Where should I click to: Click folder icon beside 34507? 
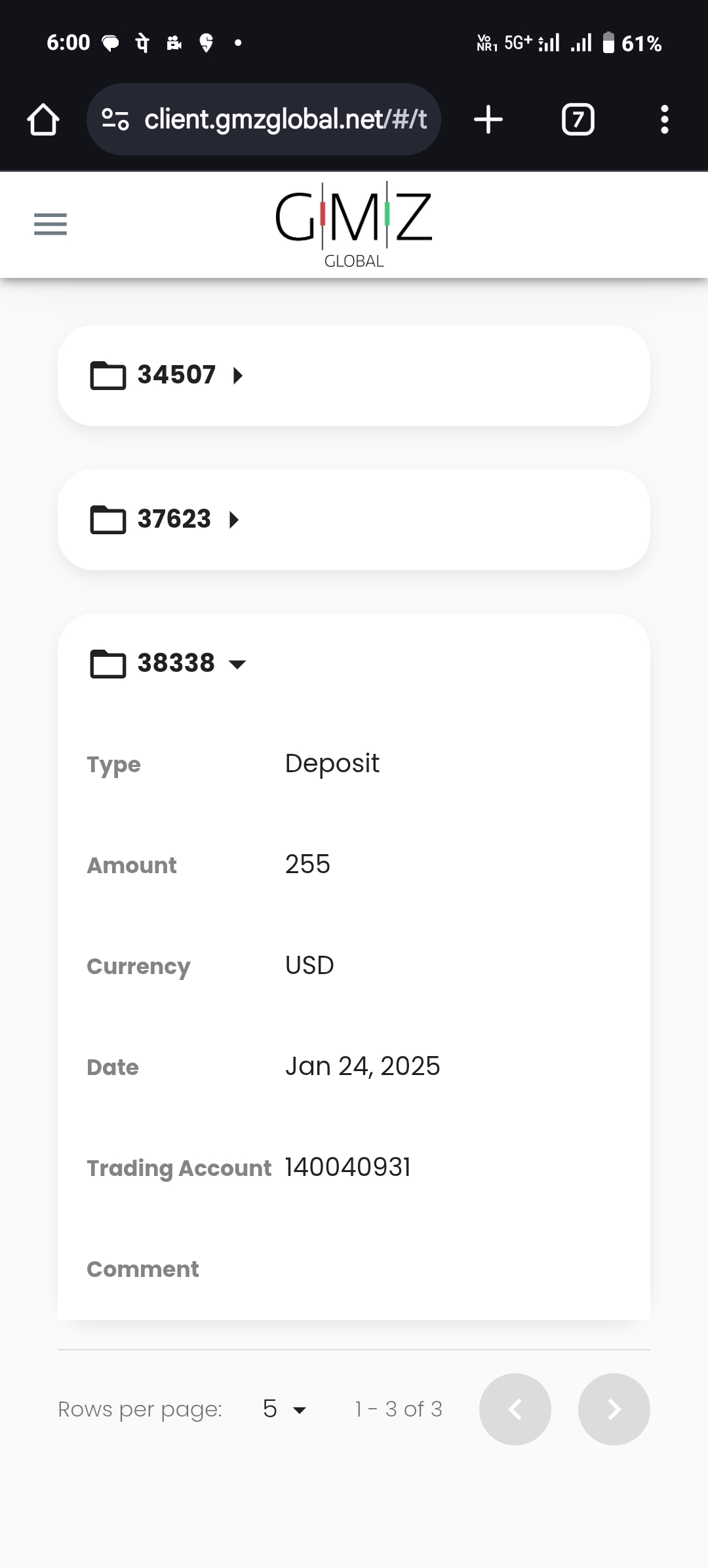108,376
